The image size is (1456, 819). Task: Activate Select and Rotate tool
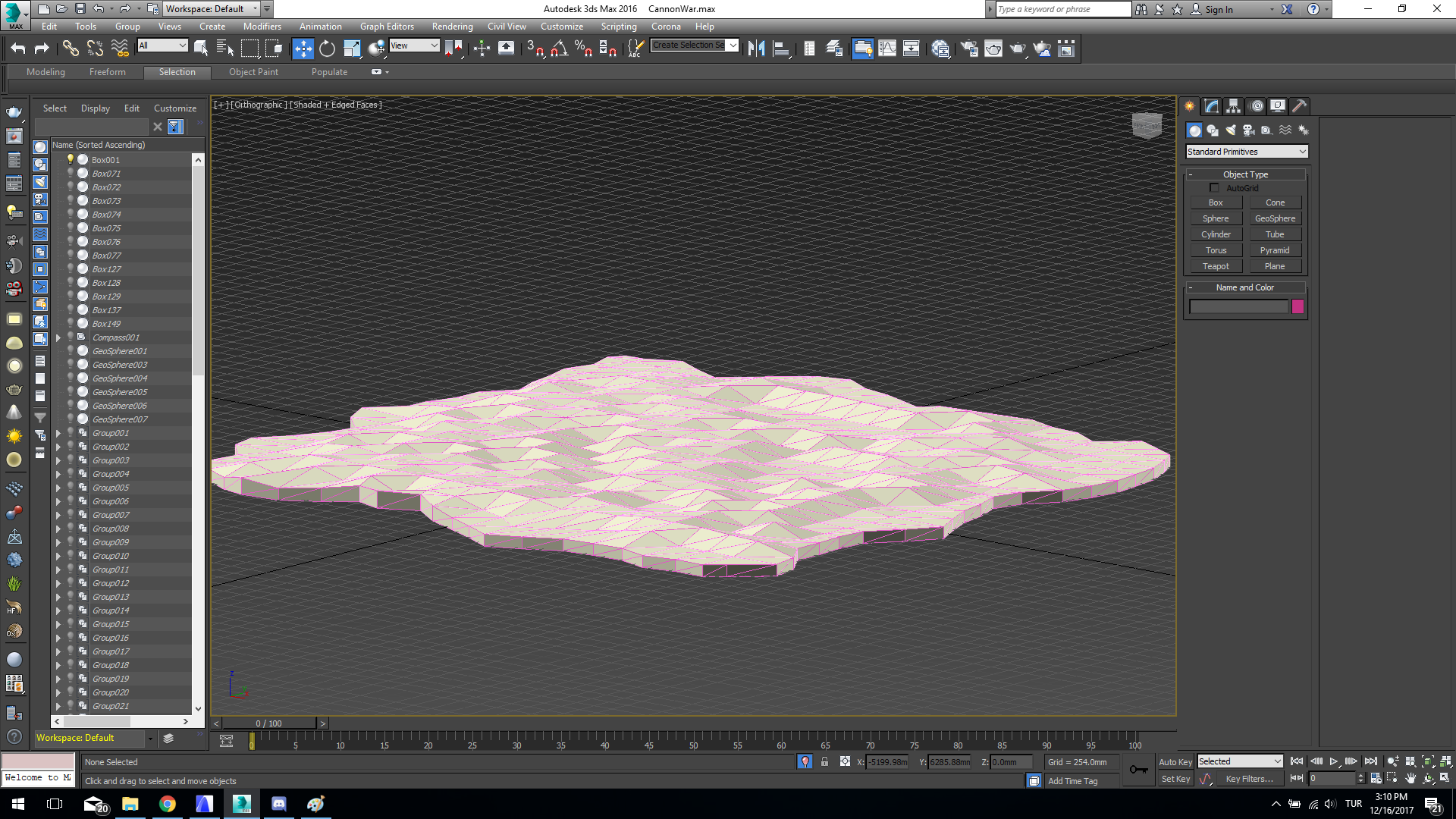[327, 49]
